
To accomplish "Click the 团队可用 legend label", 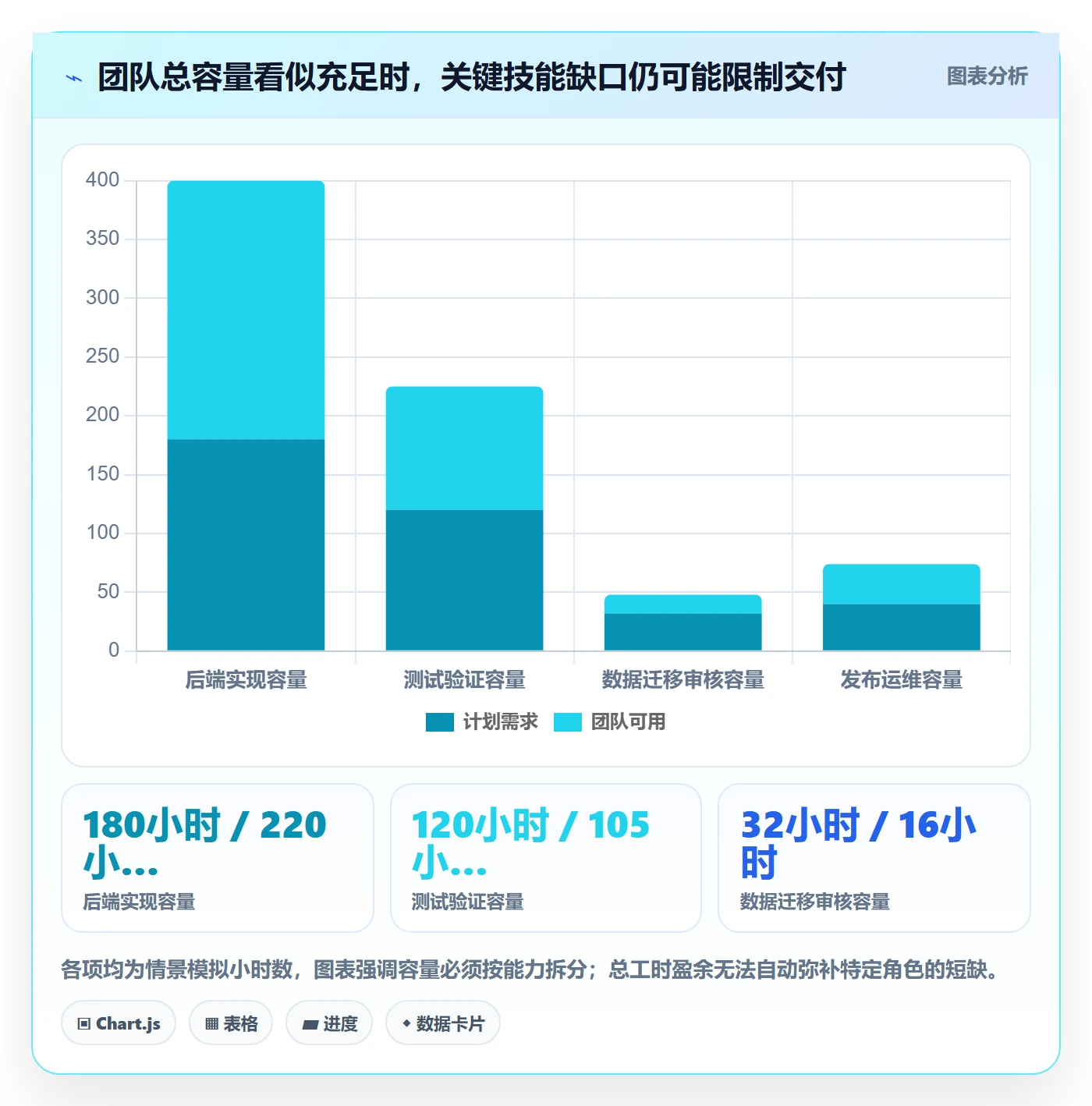I will click(628, 722).
